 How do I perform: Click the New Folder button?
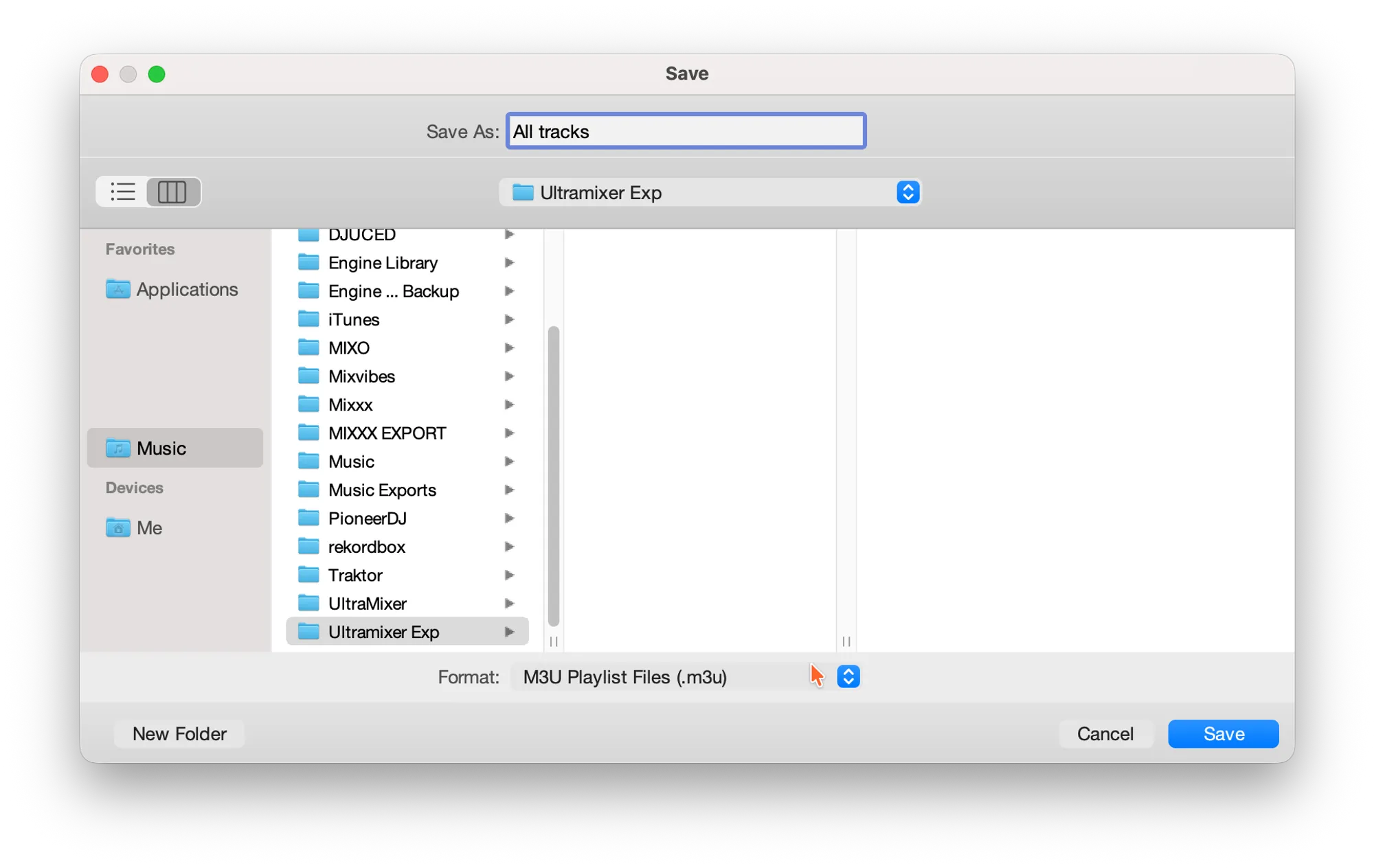(x=179, y=734)
